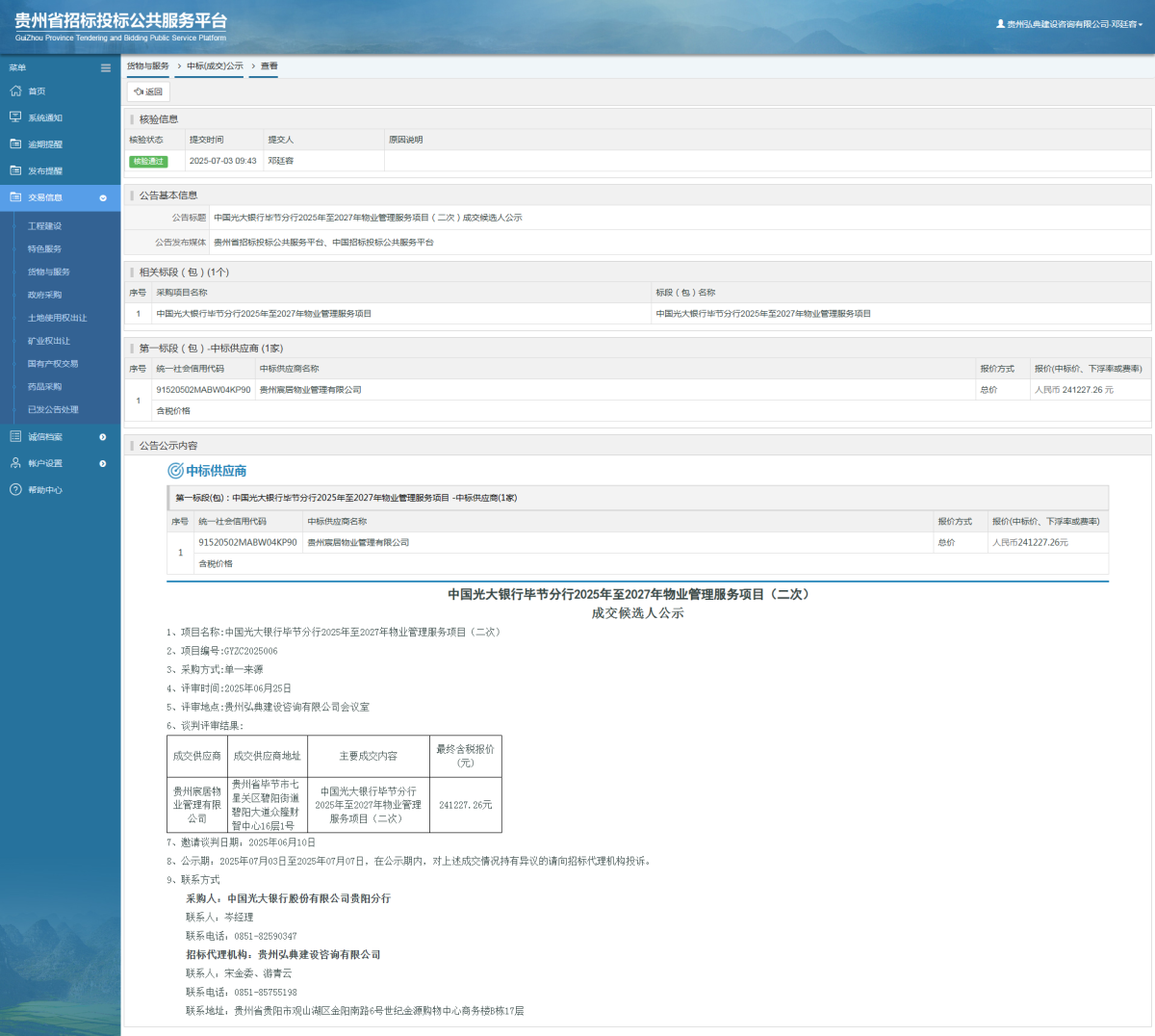Open 工程建设 submenu item
The image size is (1155, 1036).
coord(44,226)
